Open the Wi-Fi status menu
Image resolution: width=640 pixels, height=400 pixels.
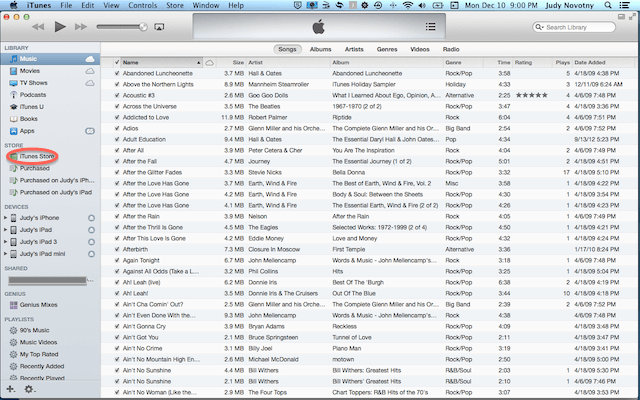[407, 5]
